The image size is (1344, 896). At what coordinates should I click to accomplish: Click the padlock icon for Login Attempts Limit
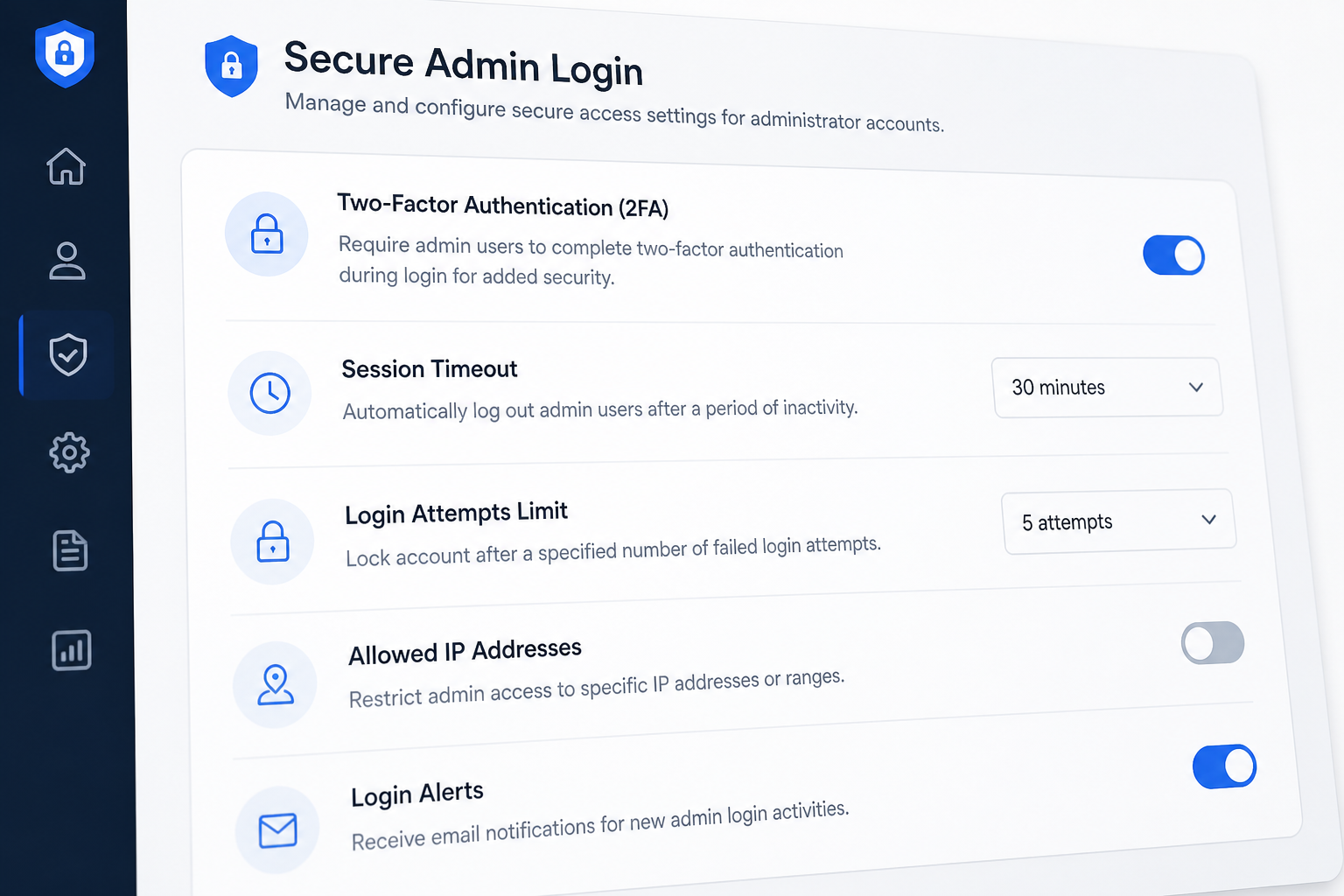[x=272, y=541]
